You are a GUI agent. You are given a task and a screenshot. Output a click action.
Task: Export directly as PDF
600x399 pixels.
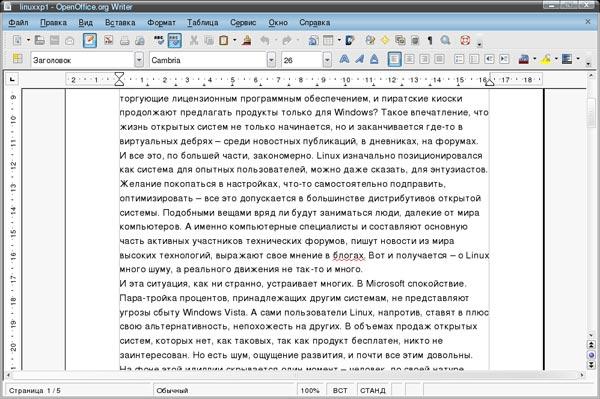tap(108, 40)
